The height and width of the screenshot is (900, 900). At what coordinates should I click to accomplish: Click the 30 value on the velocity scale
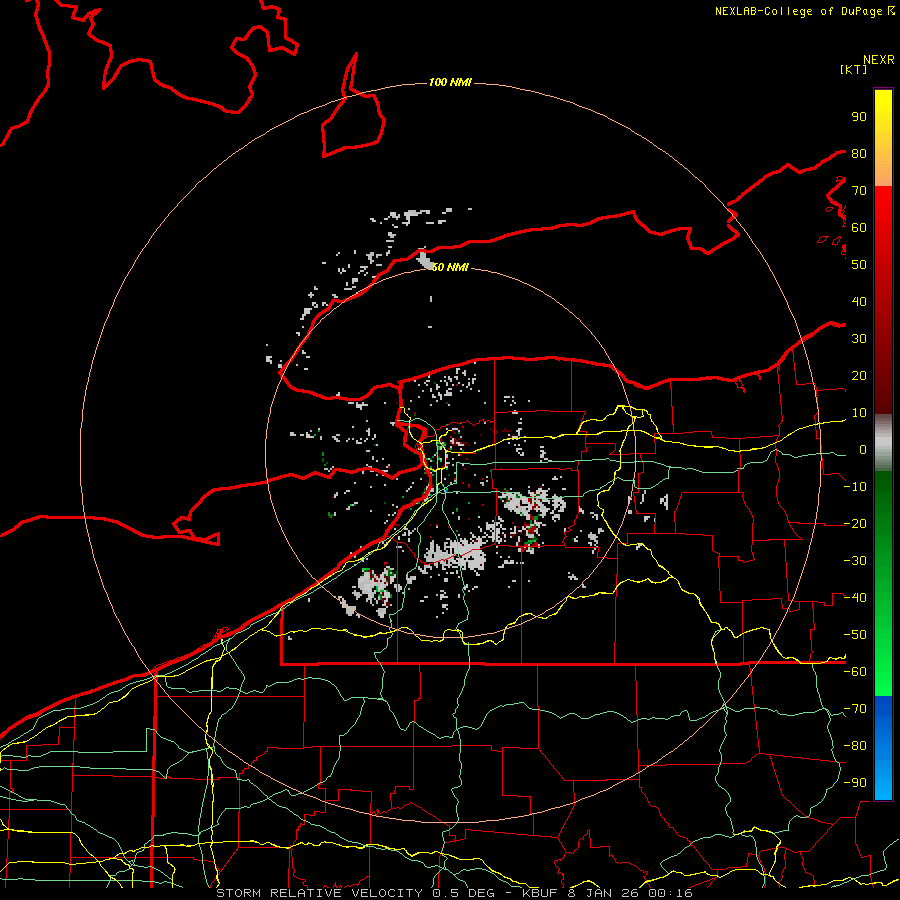tap(859, 339)
